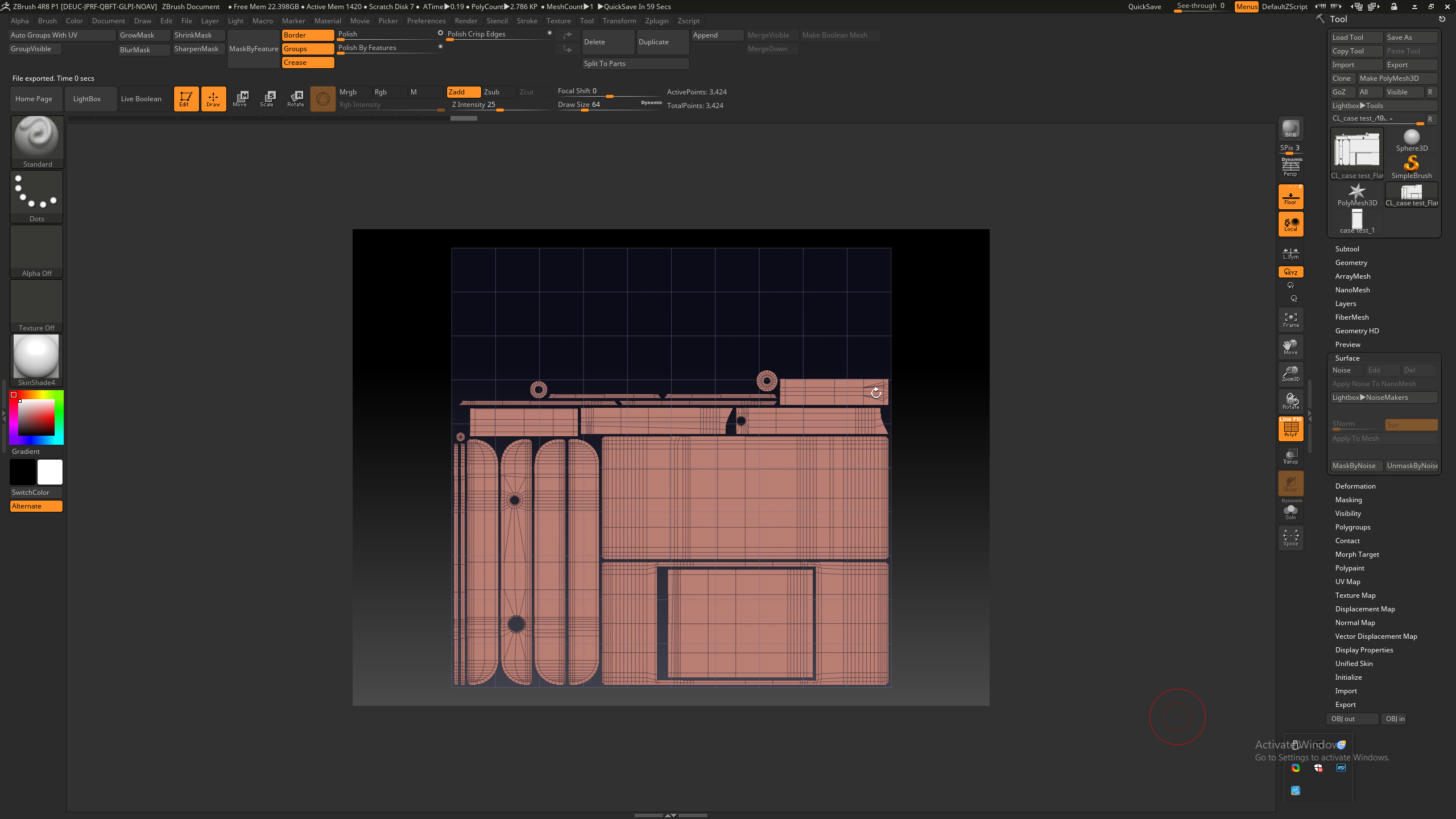The width and height of the screenshot is (1456, 819).
Task: Collapse the Surface section
Action: click(1347, 358)
